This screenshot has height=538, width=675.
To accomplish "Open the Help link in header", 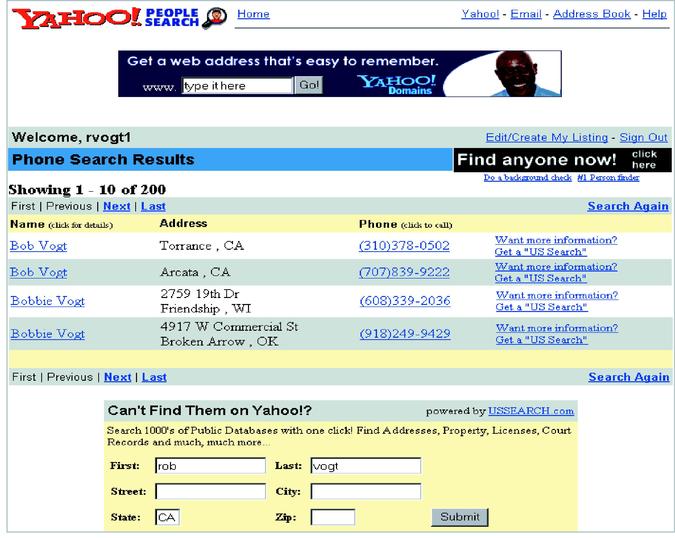I will [x=654, y=15].
